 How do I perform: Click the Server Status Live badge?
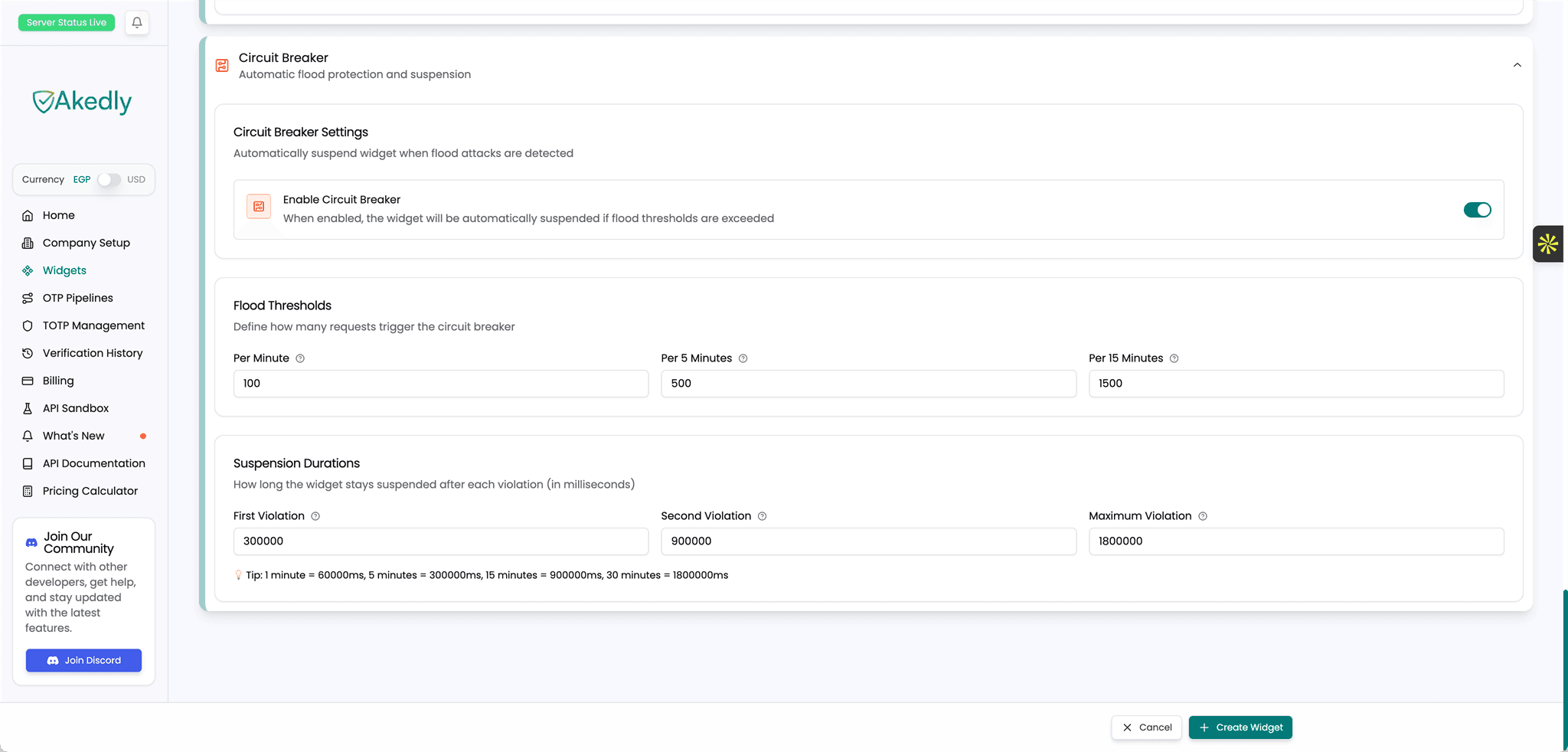67,22
